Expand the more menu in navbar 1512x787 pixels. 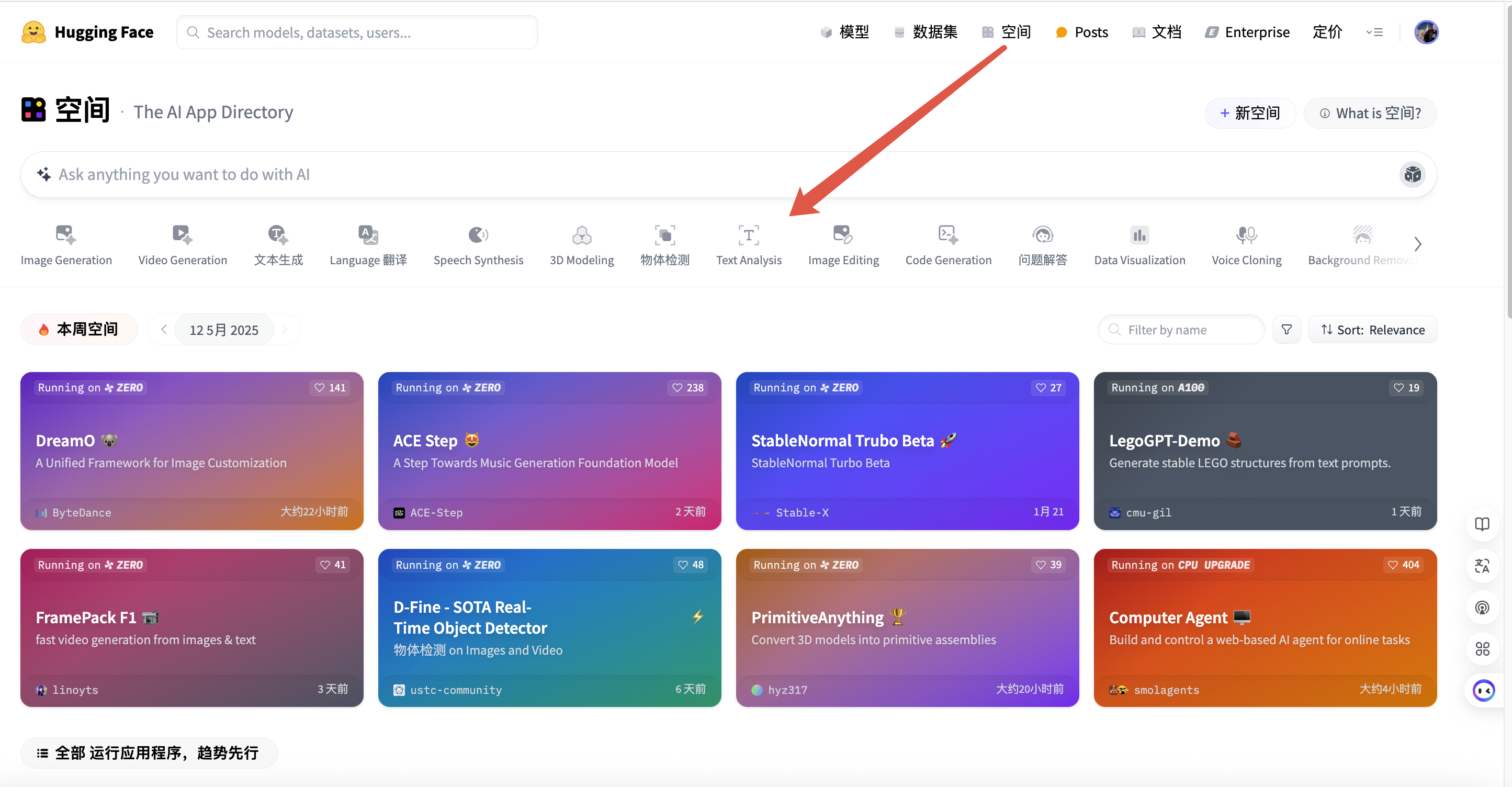tap(1374, 32)
